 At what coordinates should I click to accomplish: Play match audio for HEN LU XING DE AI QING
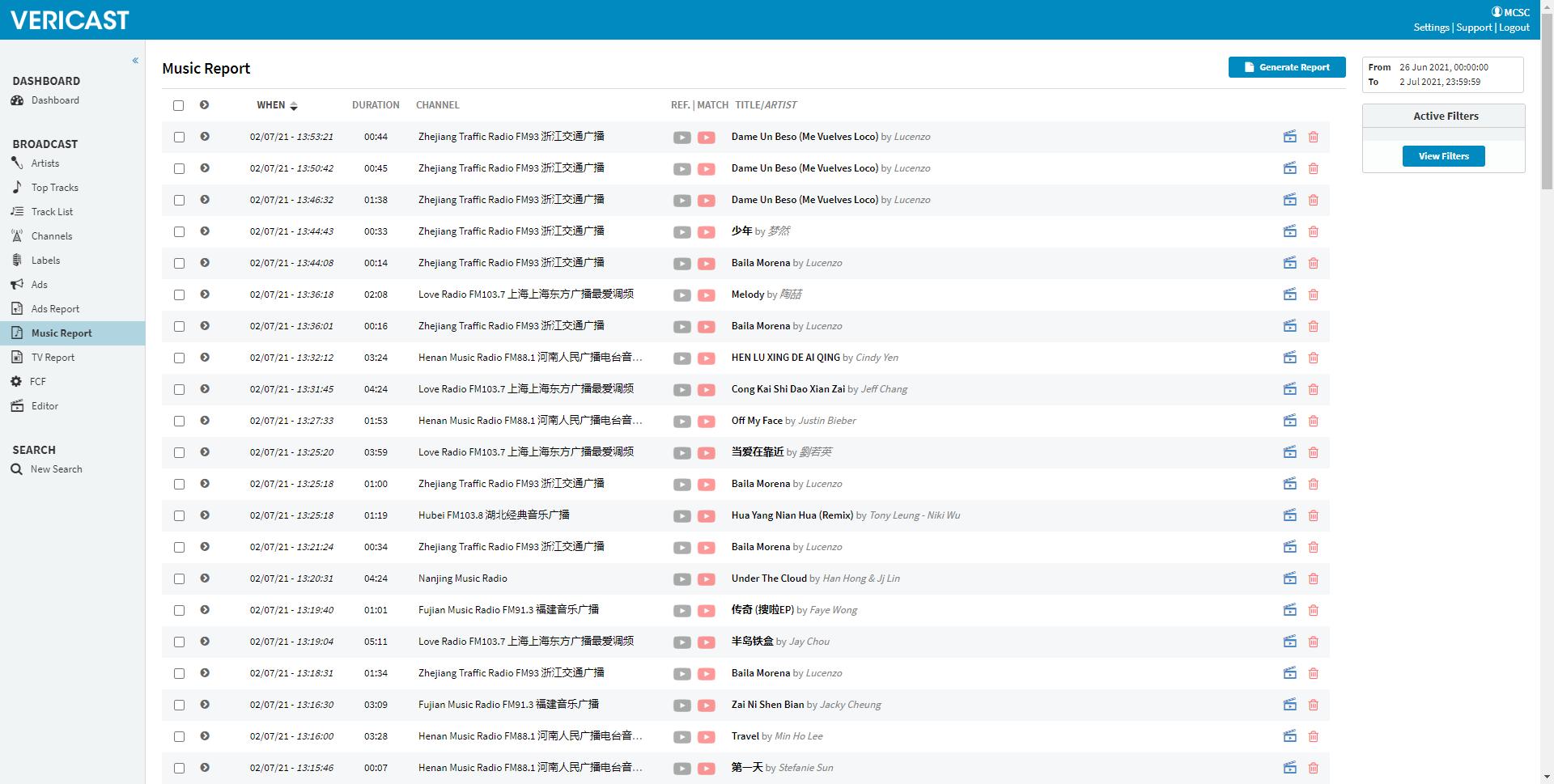point(707,358)
